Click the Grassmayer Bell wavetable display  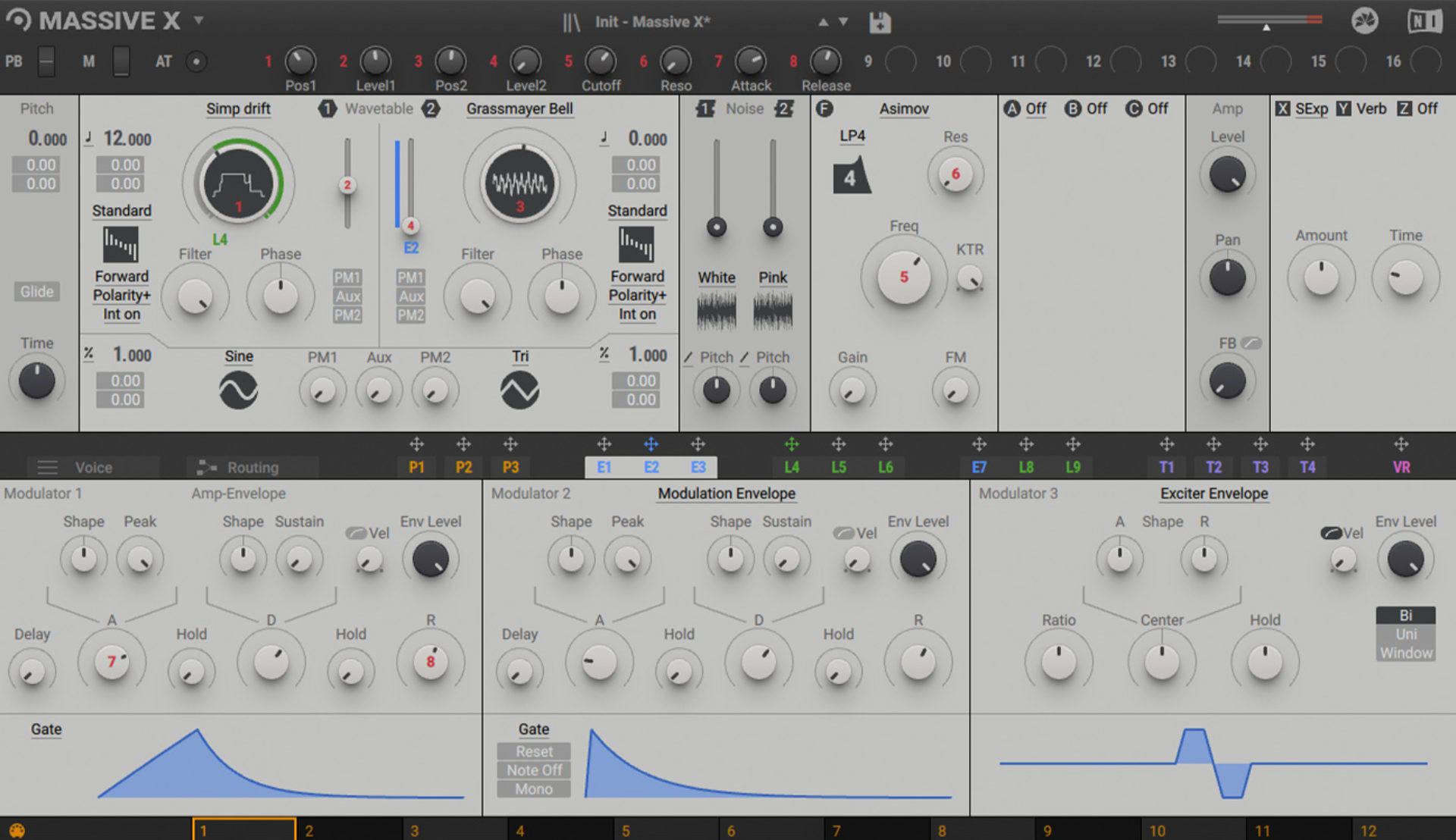click(519, 182)
